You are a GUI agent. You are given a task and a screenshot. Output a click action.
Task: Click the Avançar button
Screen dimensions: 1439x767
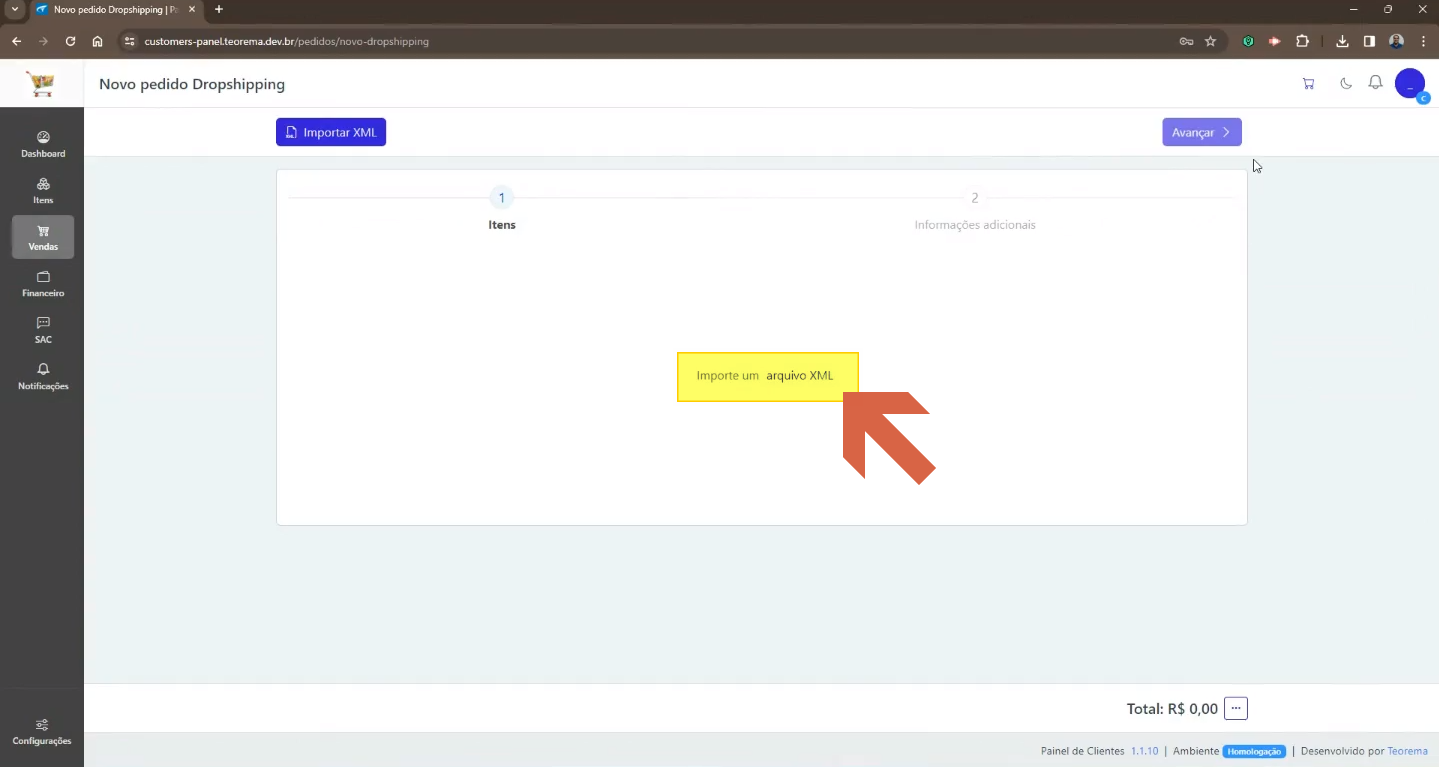1202,132
